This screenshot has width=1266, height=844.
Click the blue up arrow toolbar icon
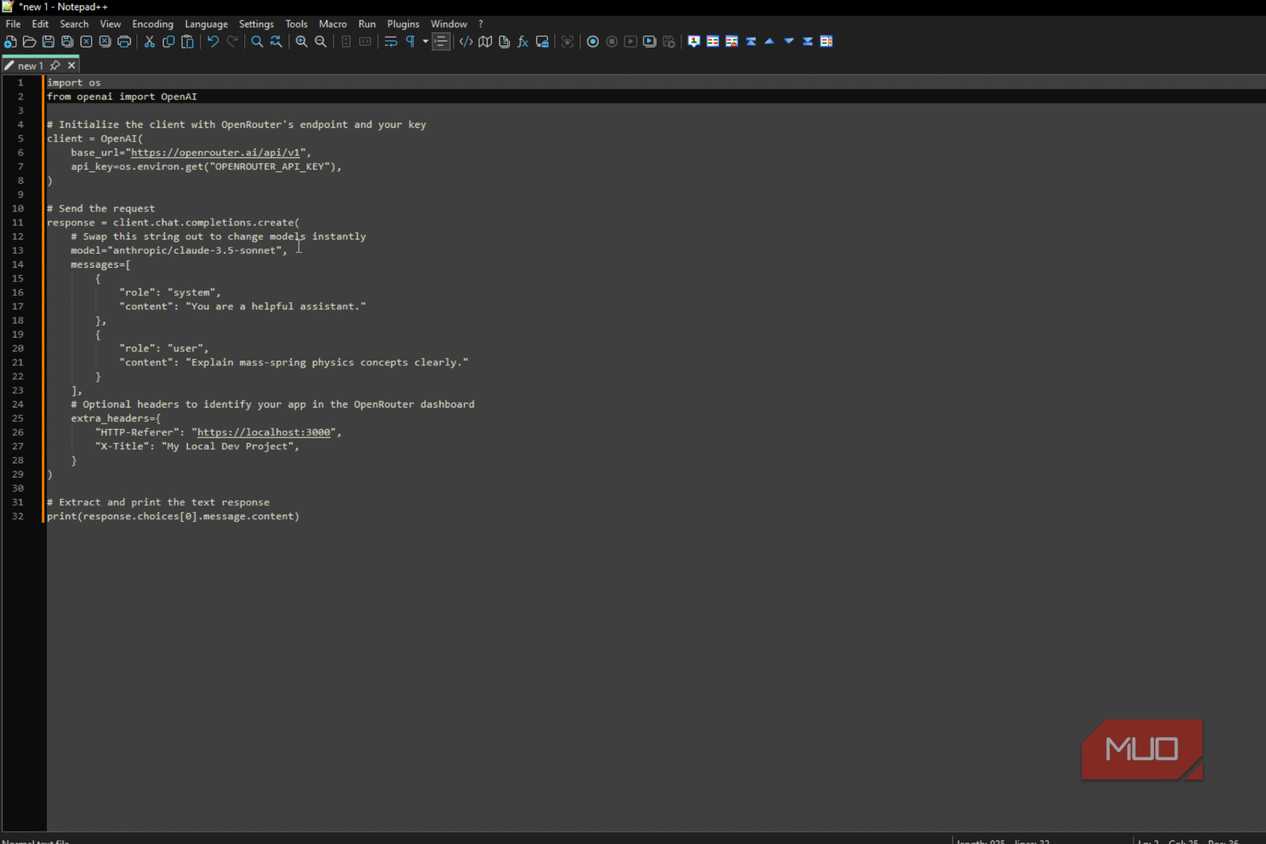click(769, 42)
